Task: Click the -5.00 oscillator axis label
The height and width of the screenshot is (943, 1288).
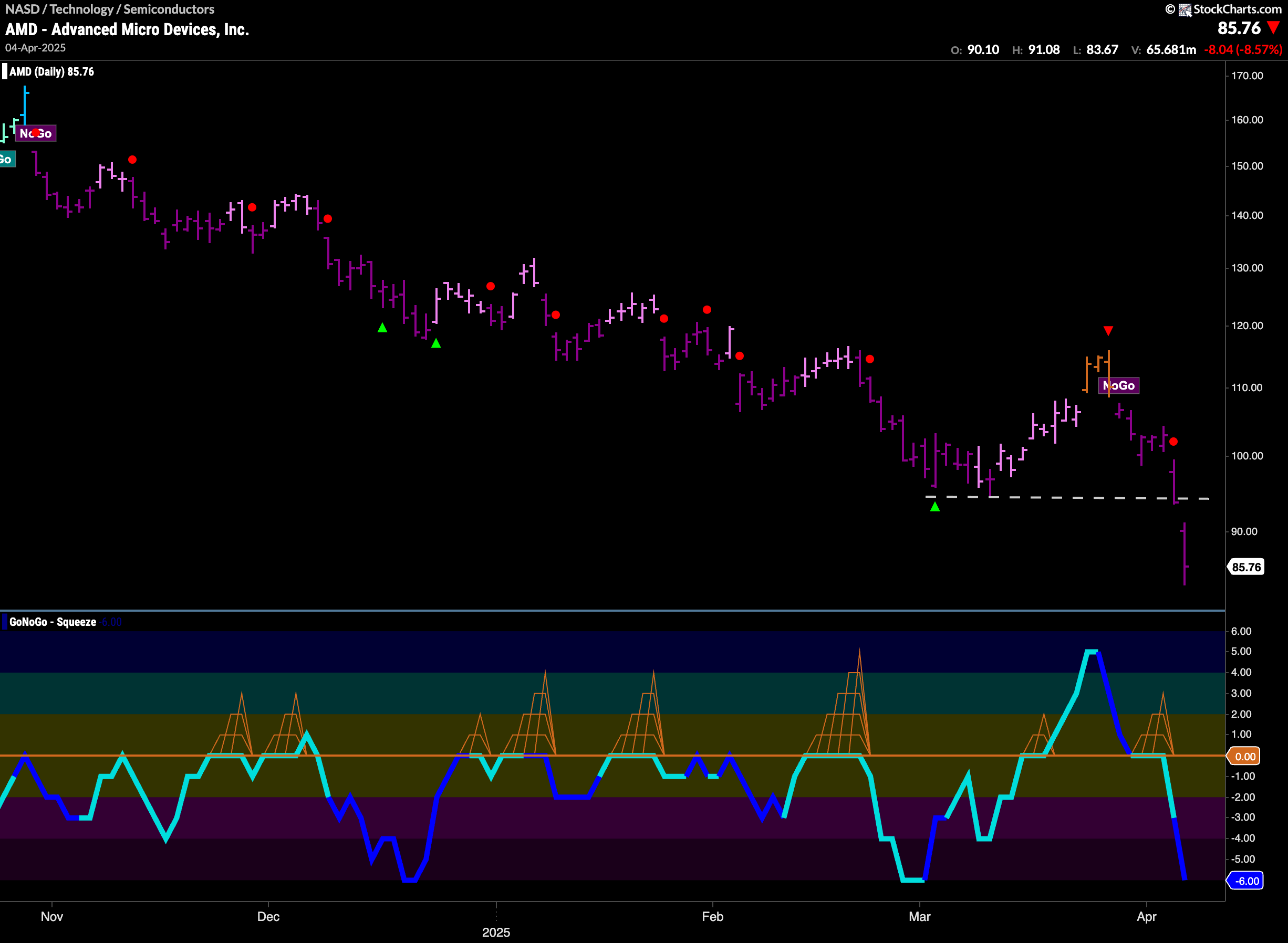Action: 1242,859
